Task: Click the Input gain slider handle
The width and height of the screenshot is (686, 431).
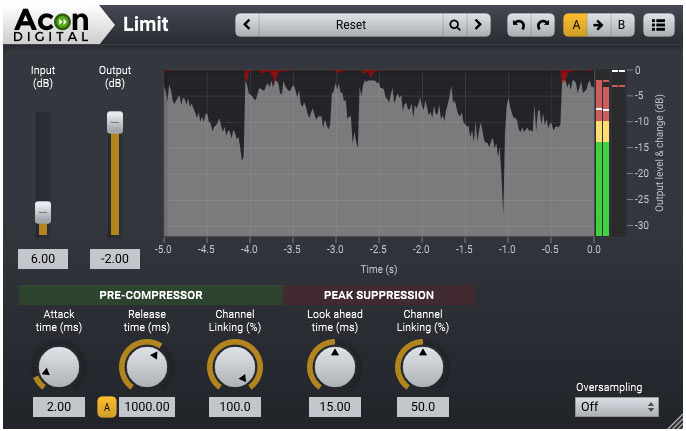Action: [x=43, y=213]
